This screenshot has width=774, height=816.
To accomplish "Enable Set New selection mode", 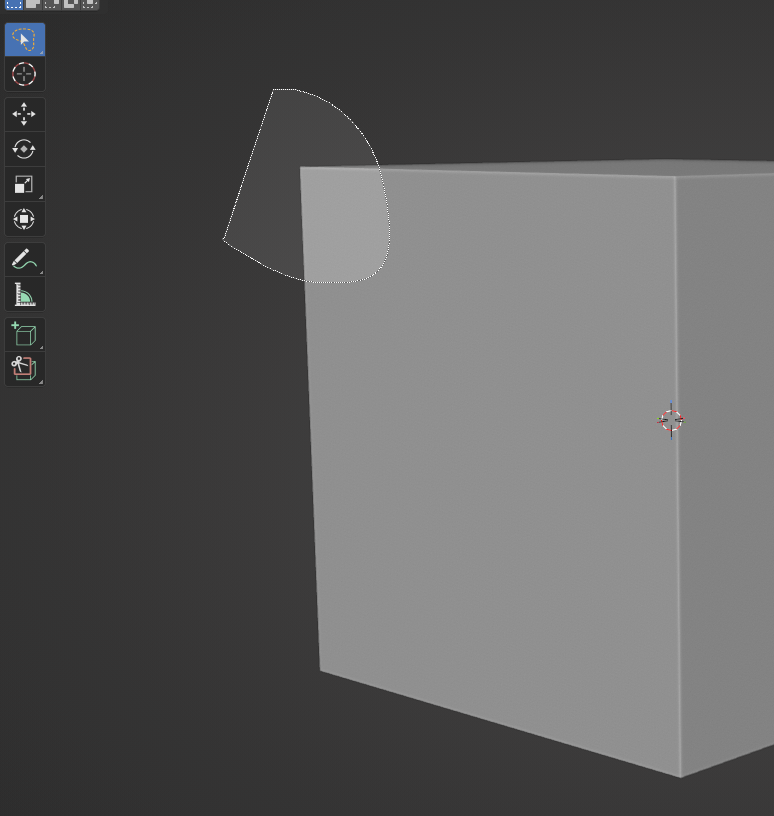I will tap(14, 4).
